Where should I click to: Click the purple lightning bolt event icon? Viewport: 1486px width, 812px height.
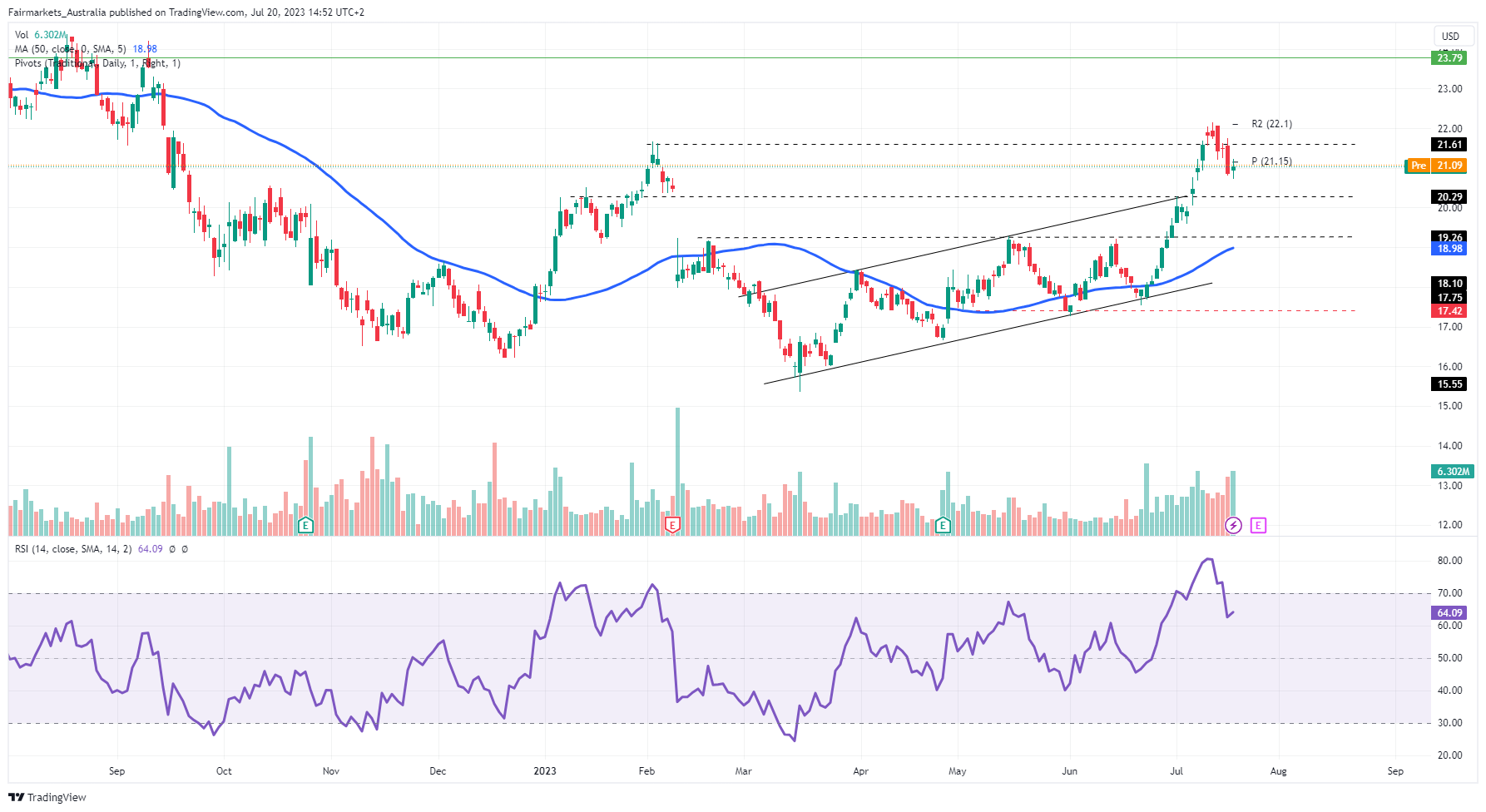(x=1233, y=525)
